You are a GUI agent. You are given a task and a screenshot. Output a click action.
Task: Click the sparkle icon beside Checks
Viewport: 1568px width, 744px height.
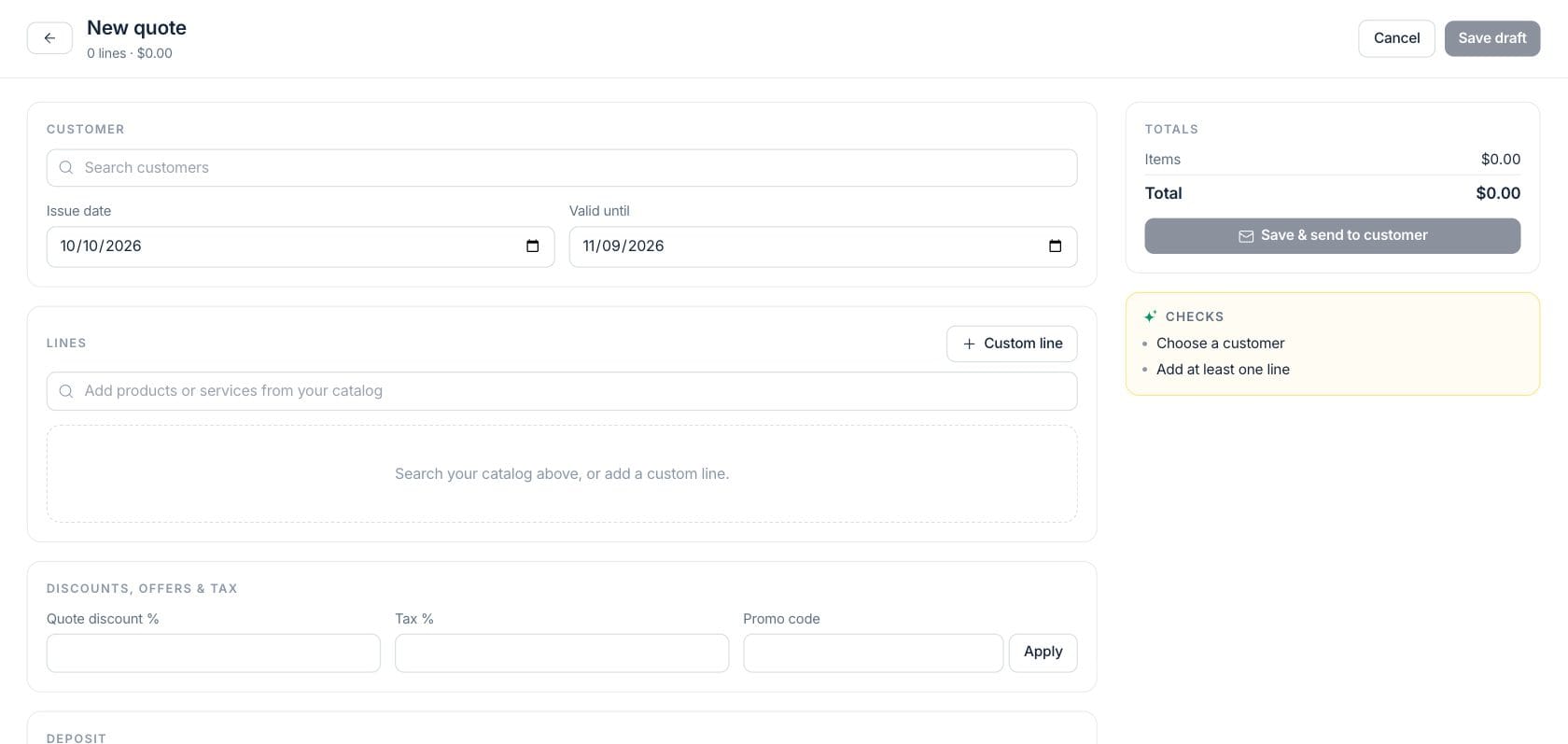tap(1151, 316)
